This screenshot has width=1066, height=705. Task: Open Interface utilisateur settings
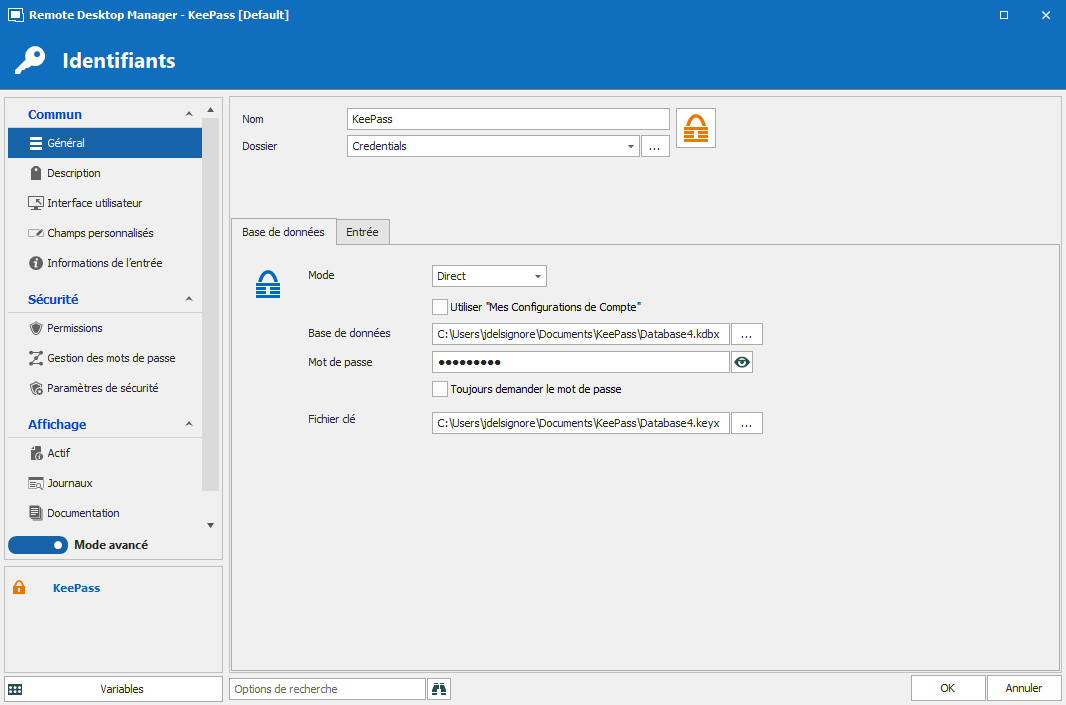tap(94, 203)
